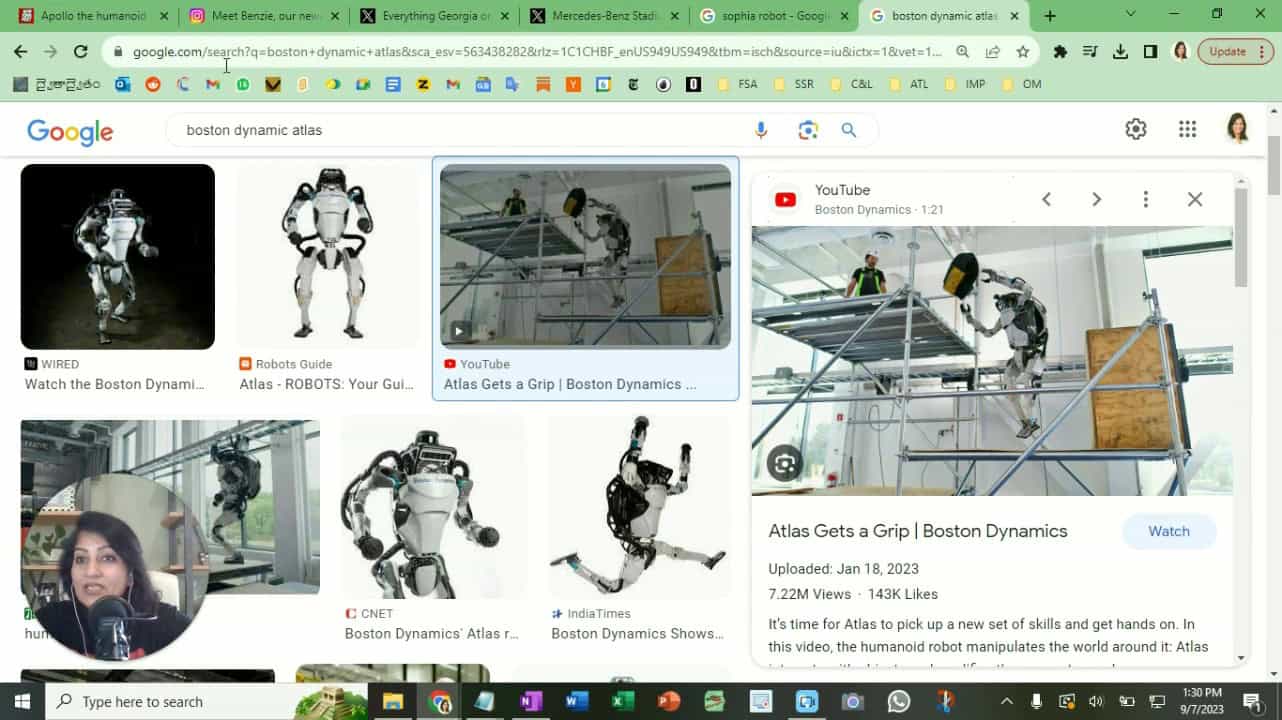Click the Watch button for the Atlas video
Viewport: 1282px width, 720px height.
click(x=1168, y=531)
